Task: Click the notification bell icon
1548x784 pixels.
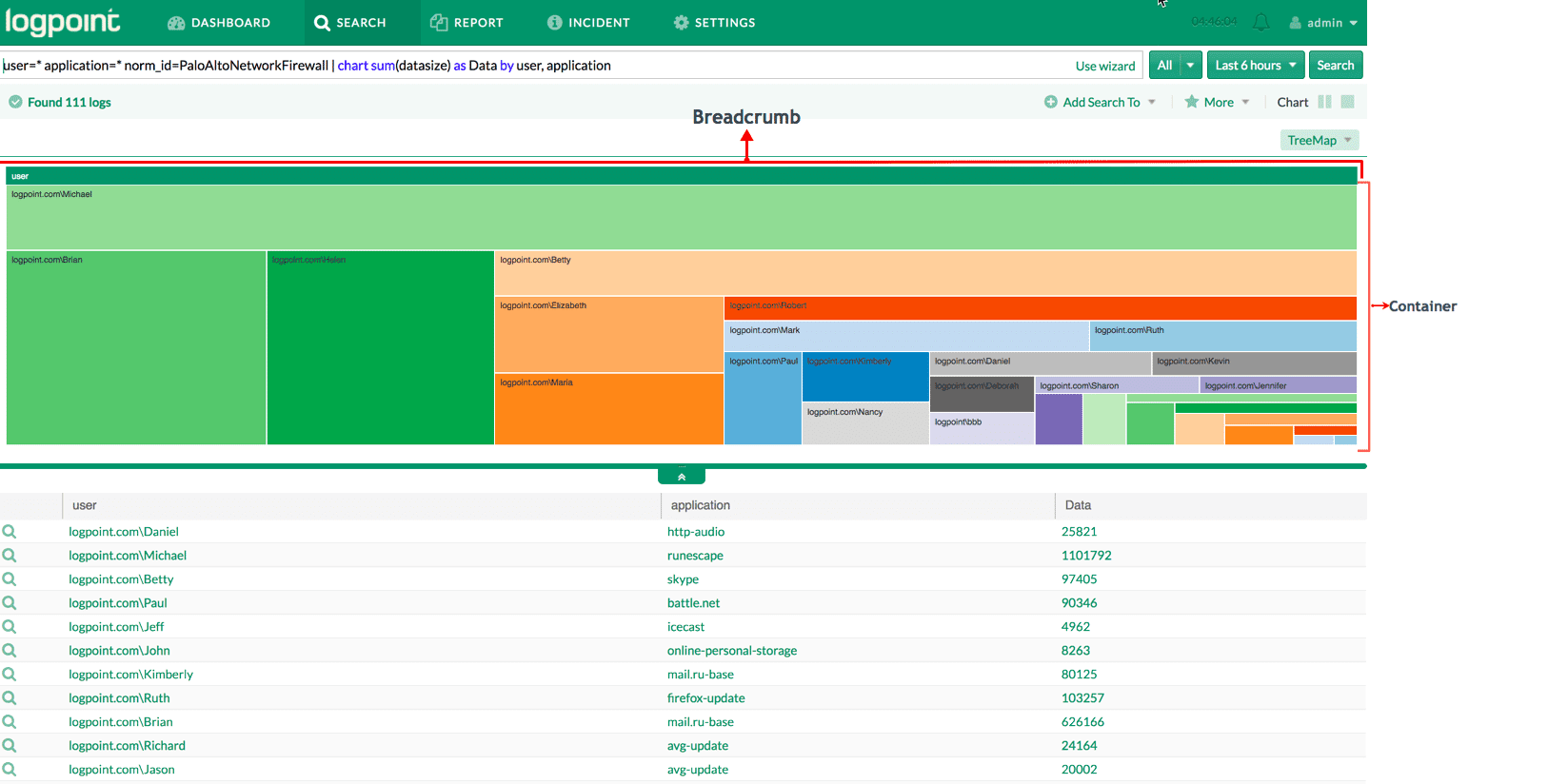Action: tap(1260, 22)
